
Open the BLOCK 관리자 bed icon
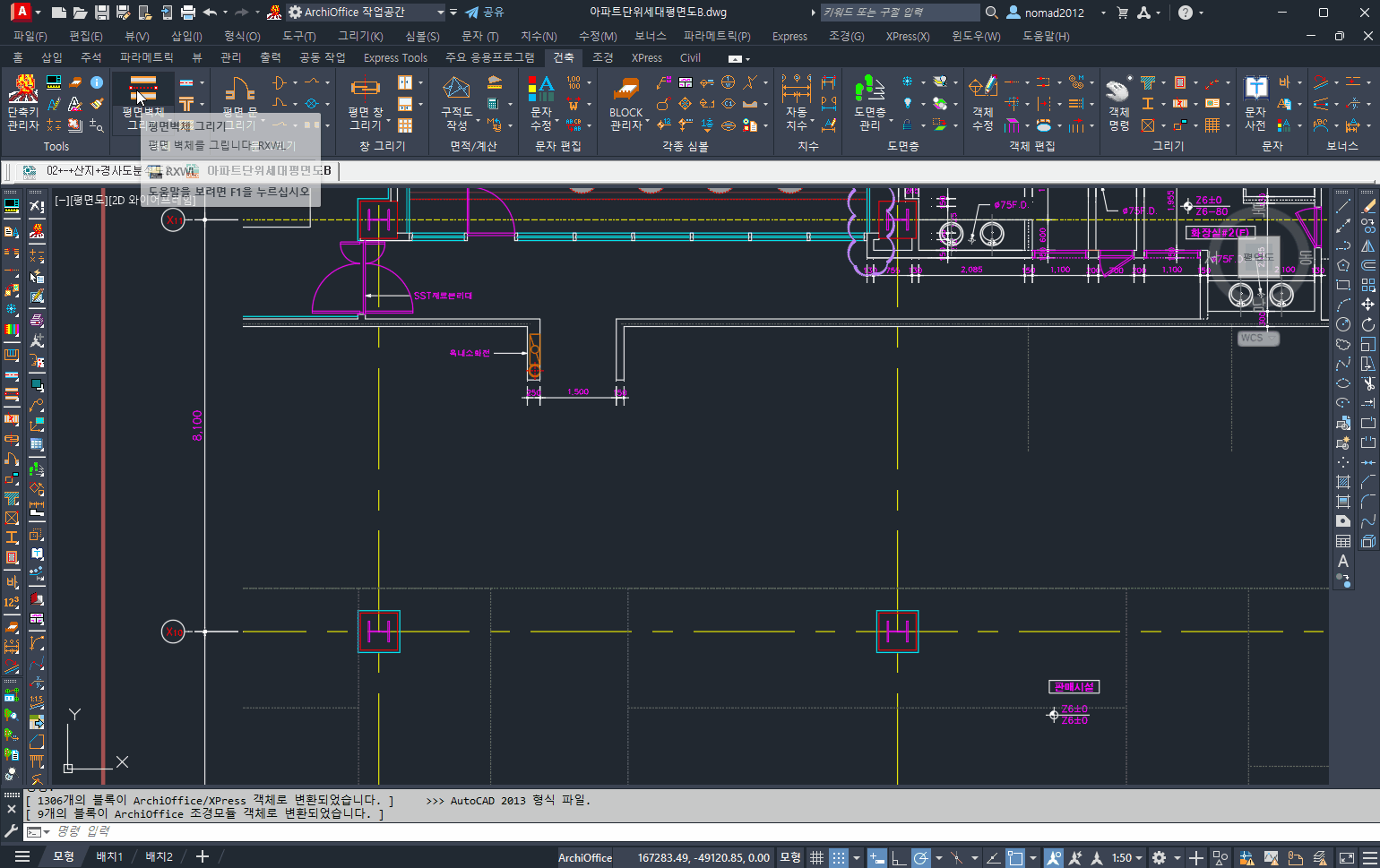click(x=625, y=90)
